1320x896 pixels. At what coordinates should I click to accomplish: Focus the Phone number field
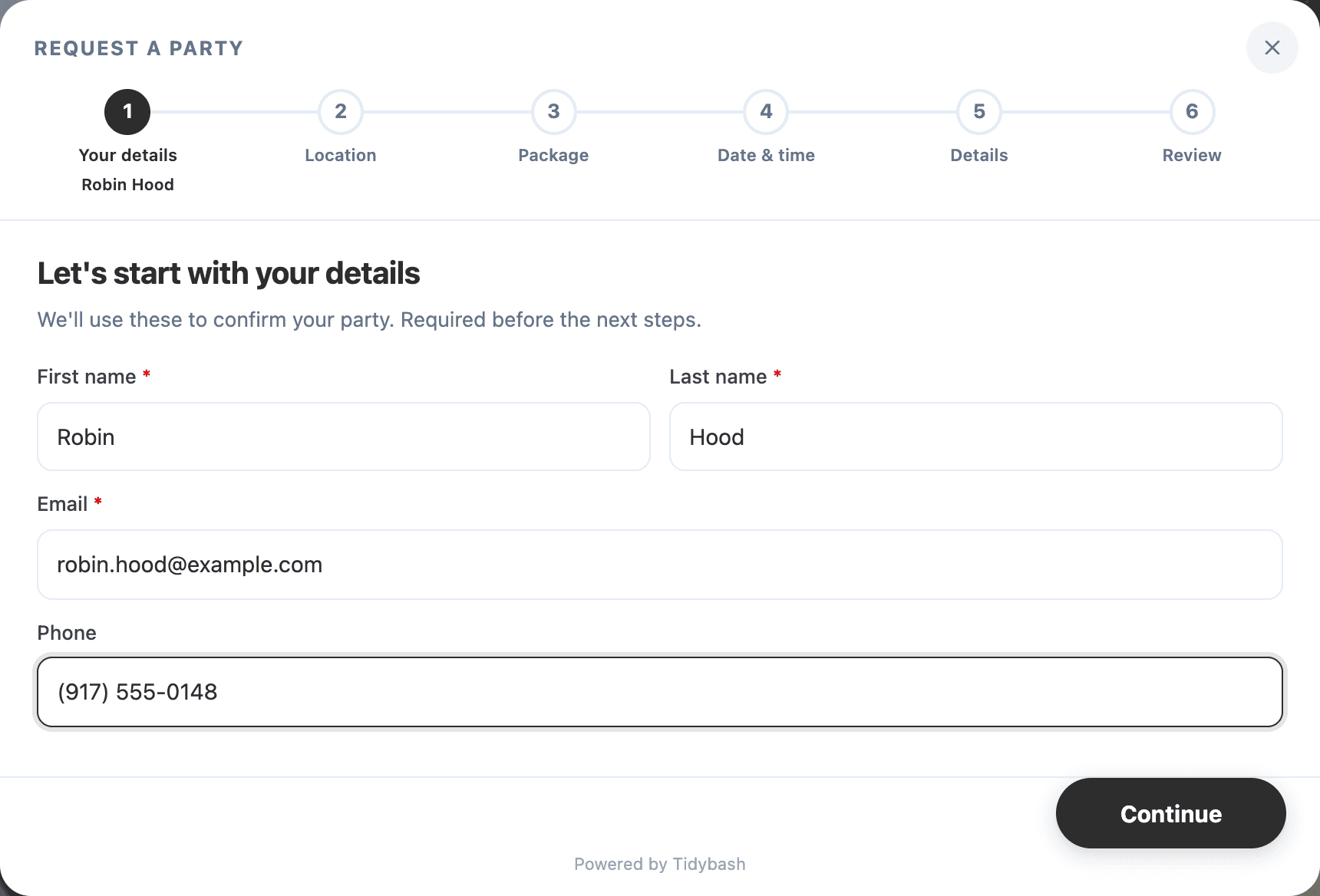(x=660, y=692)
